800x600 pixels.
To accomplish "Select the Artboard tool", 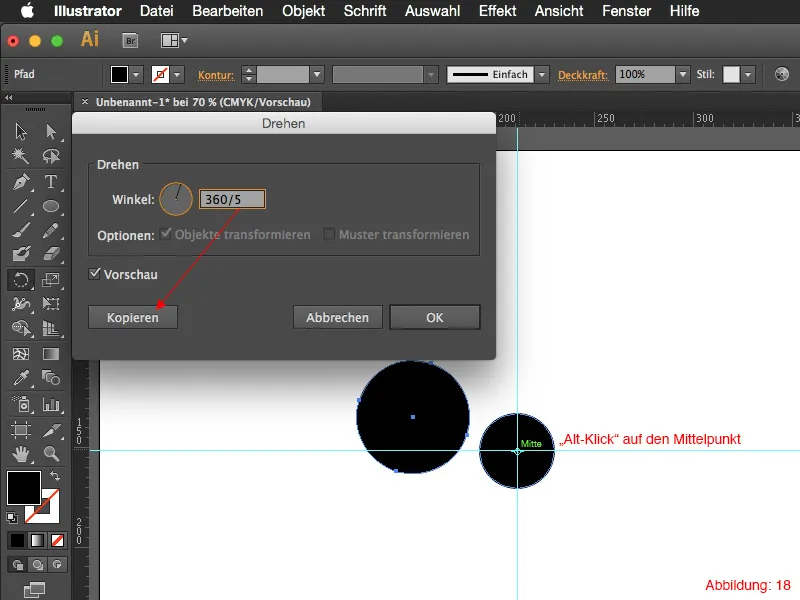I will (21, 430).
